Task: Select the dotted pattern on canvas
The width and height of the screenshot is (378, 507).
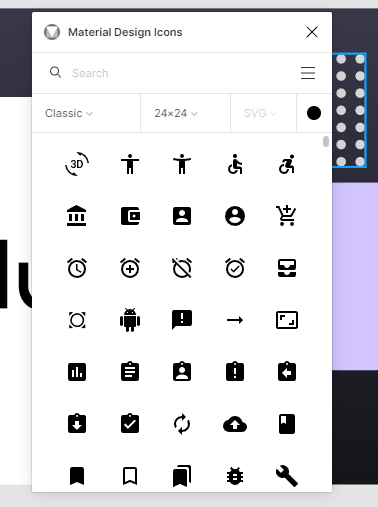Action: (x=349, y=110)
